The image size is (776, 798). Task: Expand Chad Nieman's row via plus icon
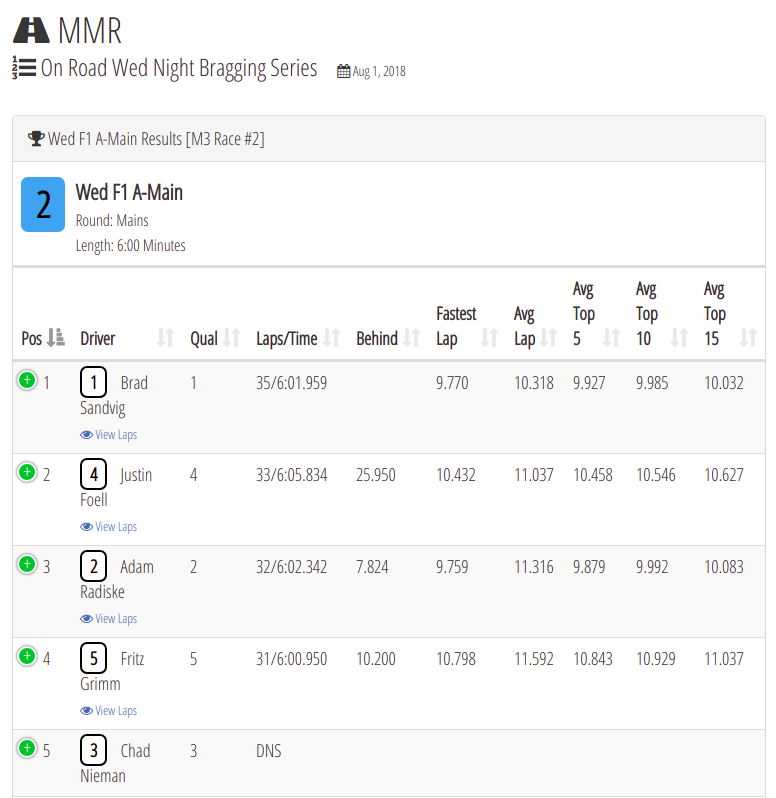pos(27,748)
